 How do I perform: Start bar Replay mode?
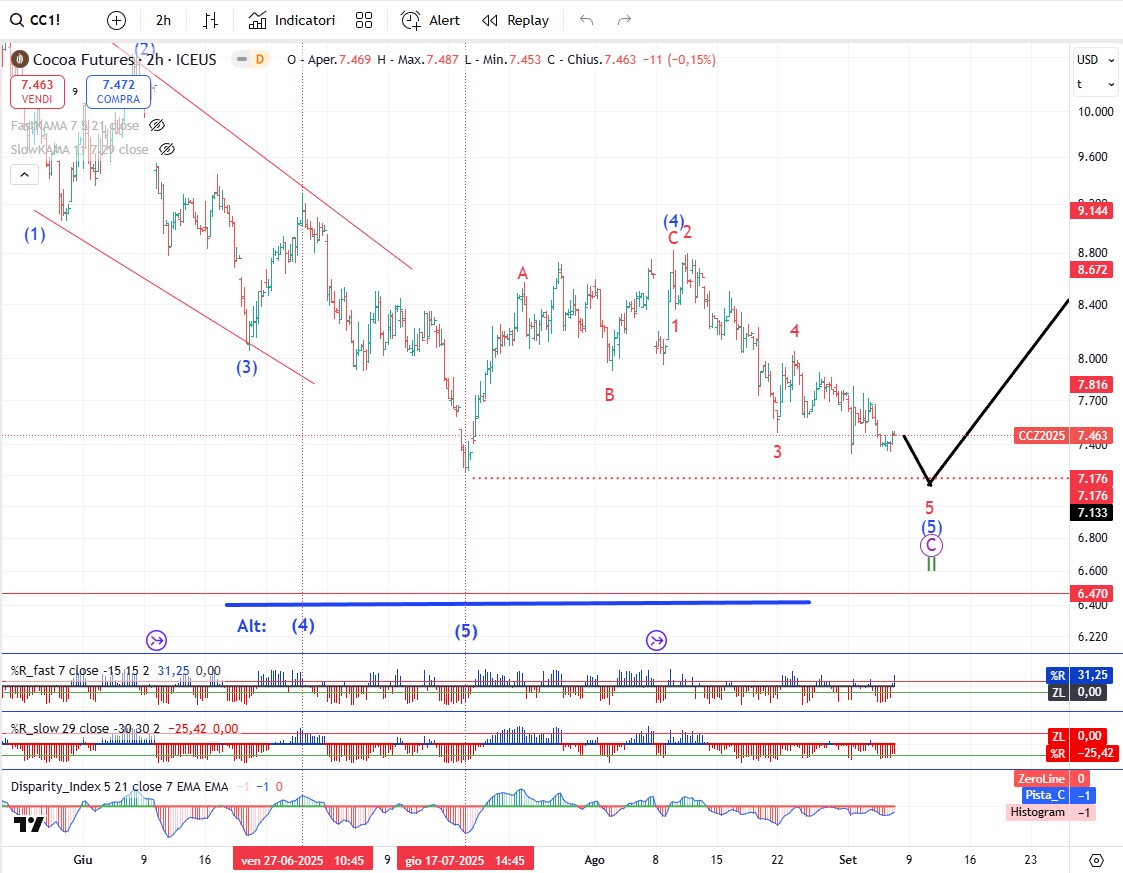[x=516, y=20]
